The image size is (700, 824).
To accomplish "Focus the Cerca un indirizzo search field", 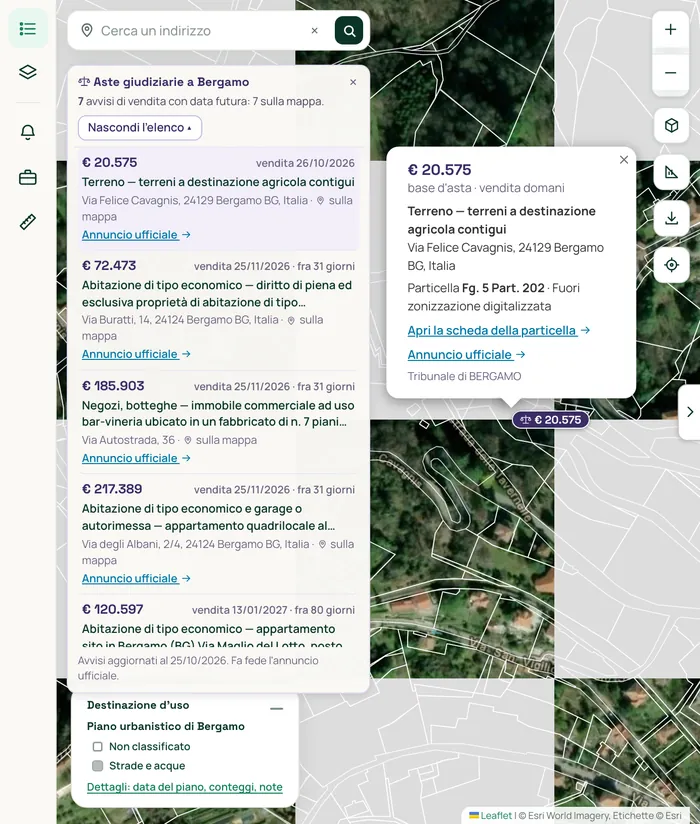I will tap(202, 30).
